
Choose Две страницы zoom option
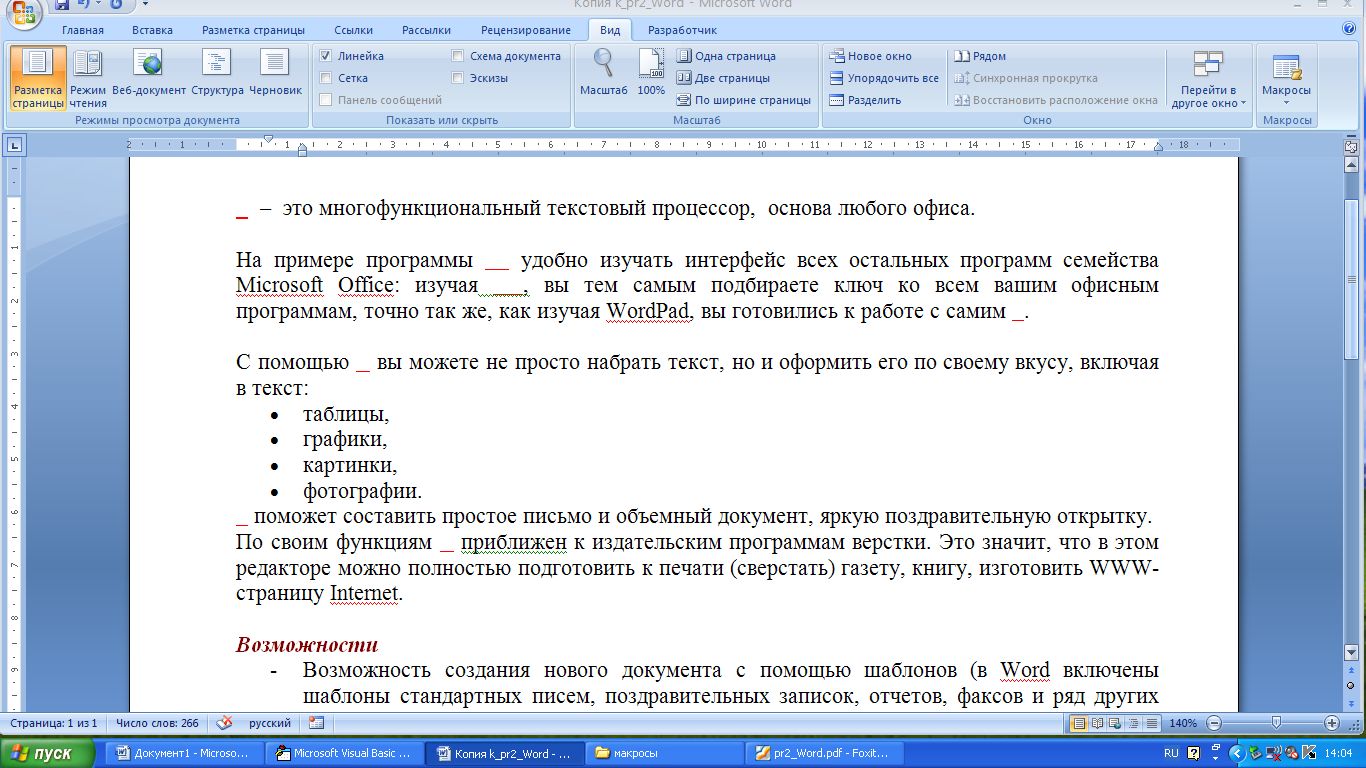coord(724,78)
